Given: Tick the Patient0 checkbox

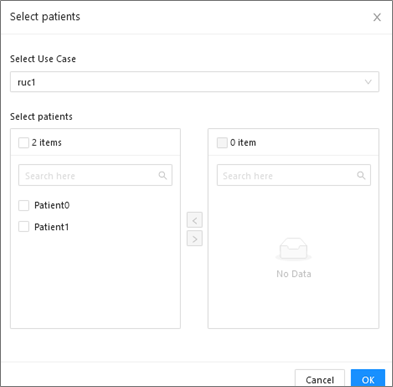Looking at the screenshot, I should point(23,205).
